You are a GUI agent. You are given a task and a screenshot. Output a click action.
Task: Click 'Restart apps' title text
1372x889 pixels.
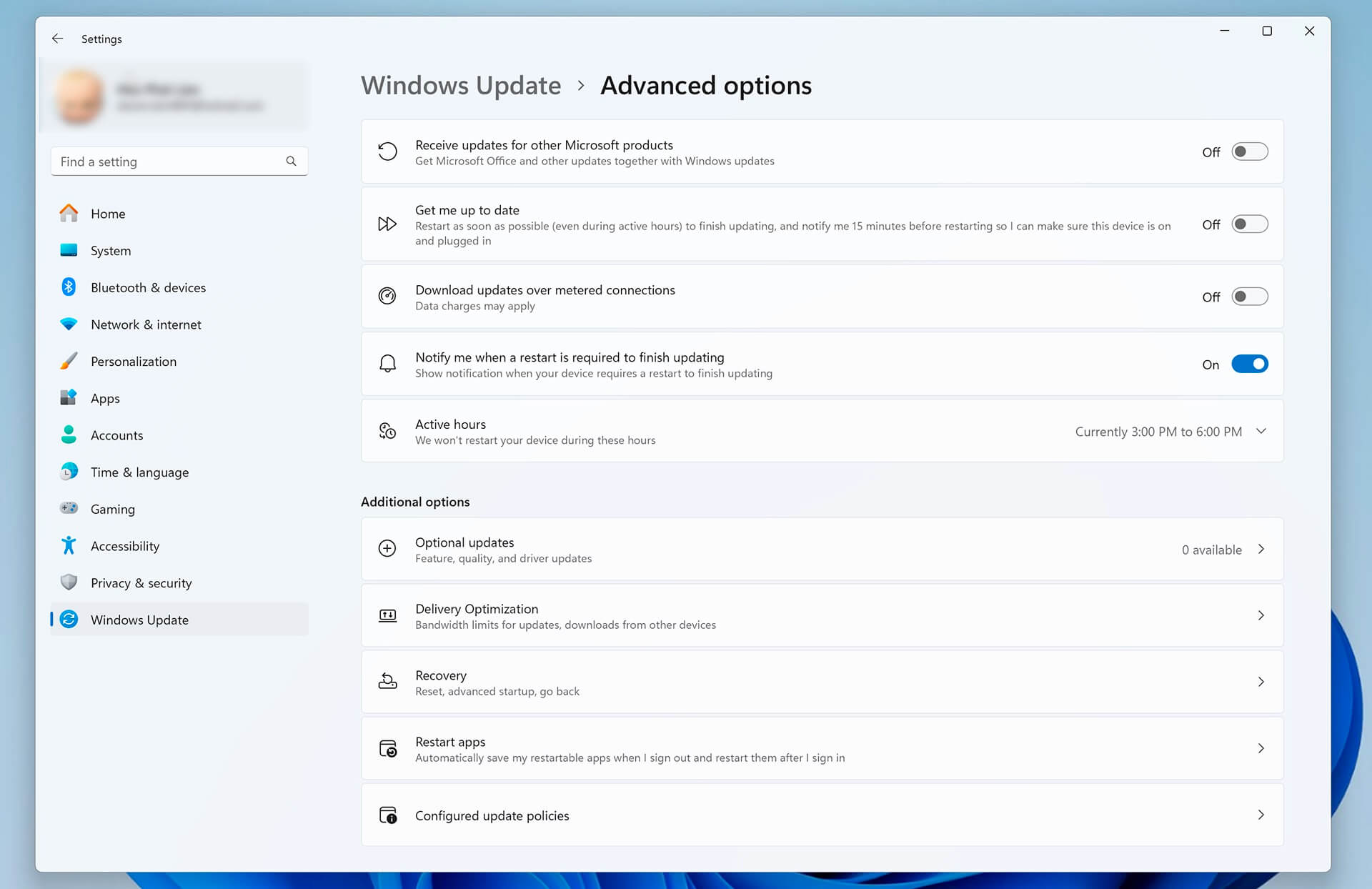coord(450,742)
